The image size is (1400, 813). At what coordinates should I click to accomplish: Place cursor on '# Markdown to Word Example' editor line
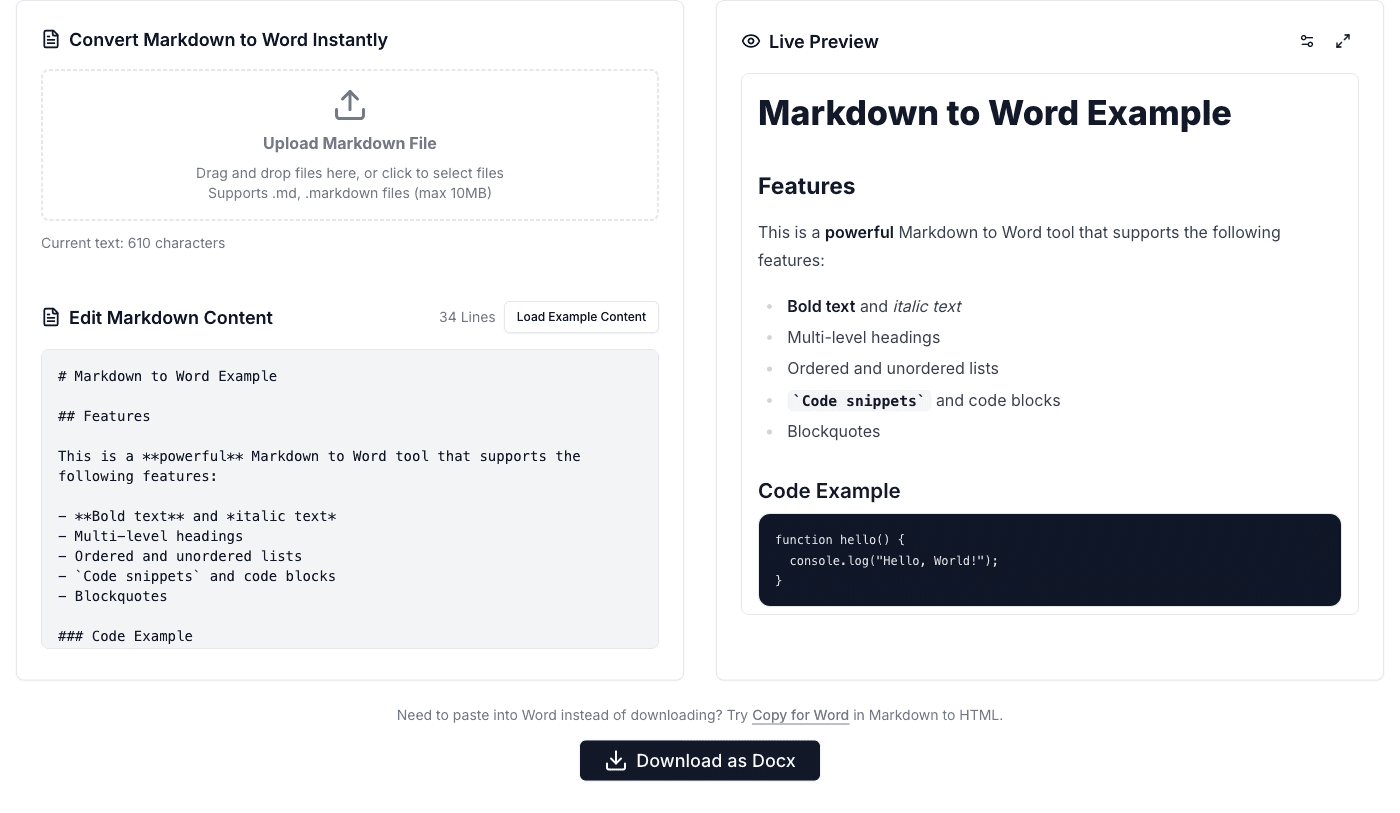[168, 376]
